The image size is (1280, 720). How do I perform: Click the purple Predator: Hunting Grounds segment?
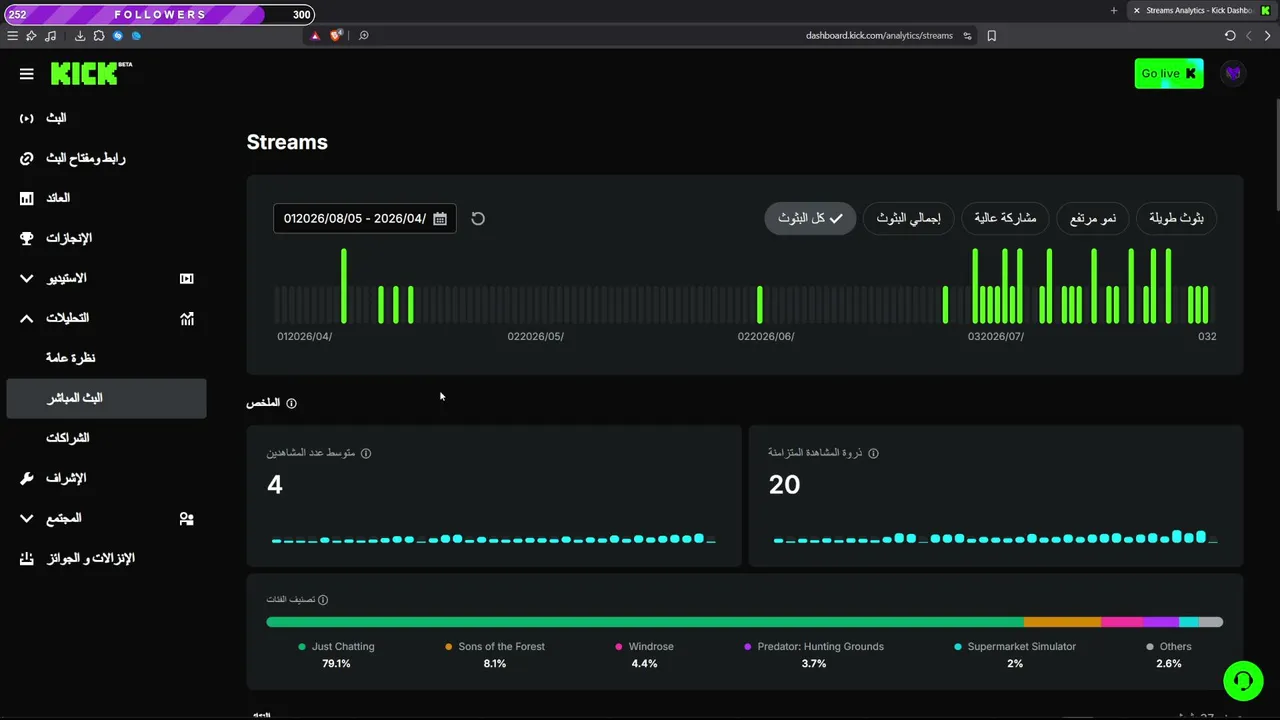click(1161, 622)
